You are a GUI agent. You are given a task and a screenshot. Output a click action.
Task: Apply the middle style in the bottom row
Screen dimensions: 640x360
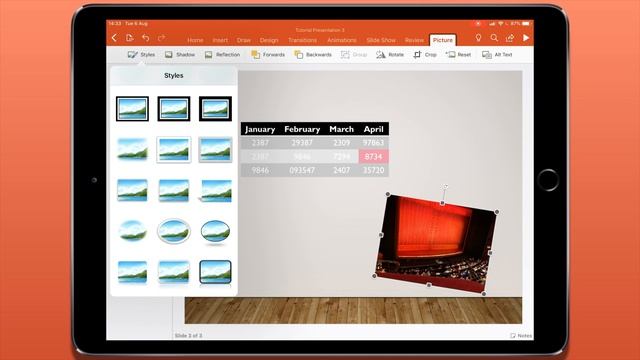coord(174,272)
